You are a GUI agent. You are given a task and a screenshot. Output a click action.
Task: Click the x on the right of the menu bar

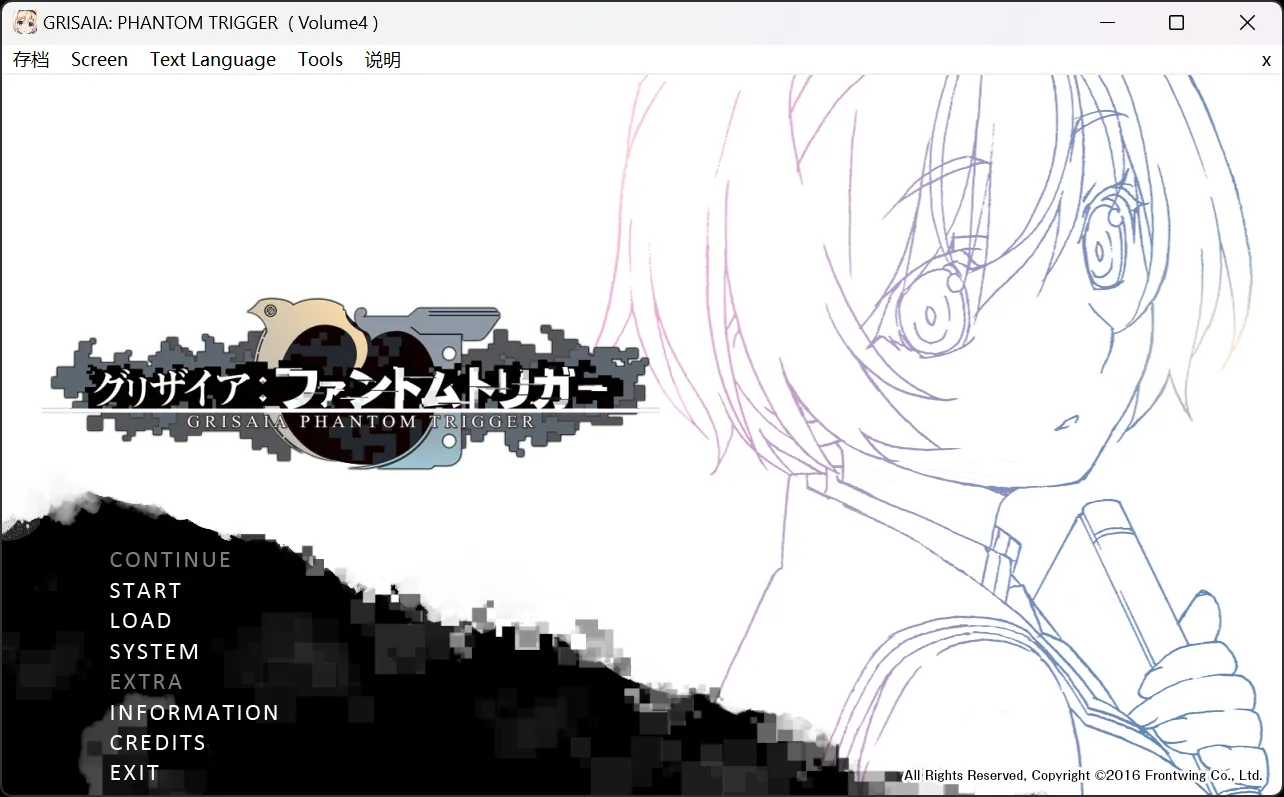point(1266,60)
